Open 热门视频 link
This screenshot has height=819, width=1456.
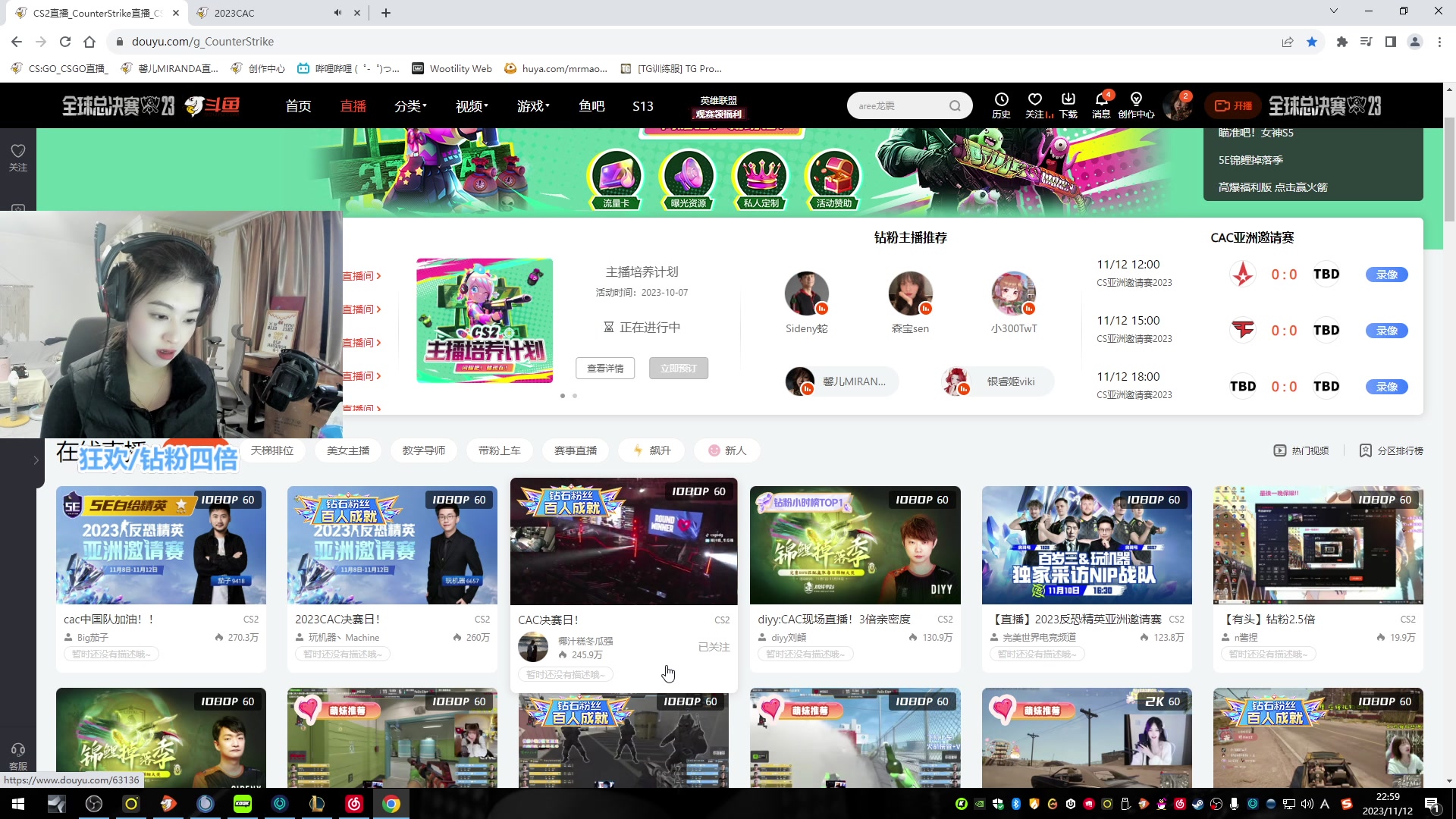pyautogui.click(x=1301, y=450)
